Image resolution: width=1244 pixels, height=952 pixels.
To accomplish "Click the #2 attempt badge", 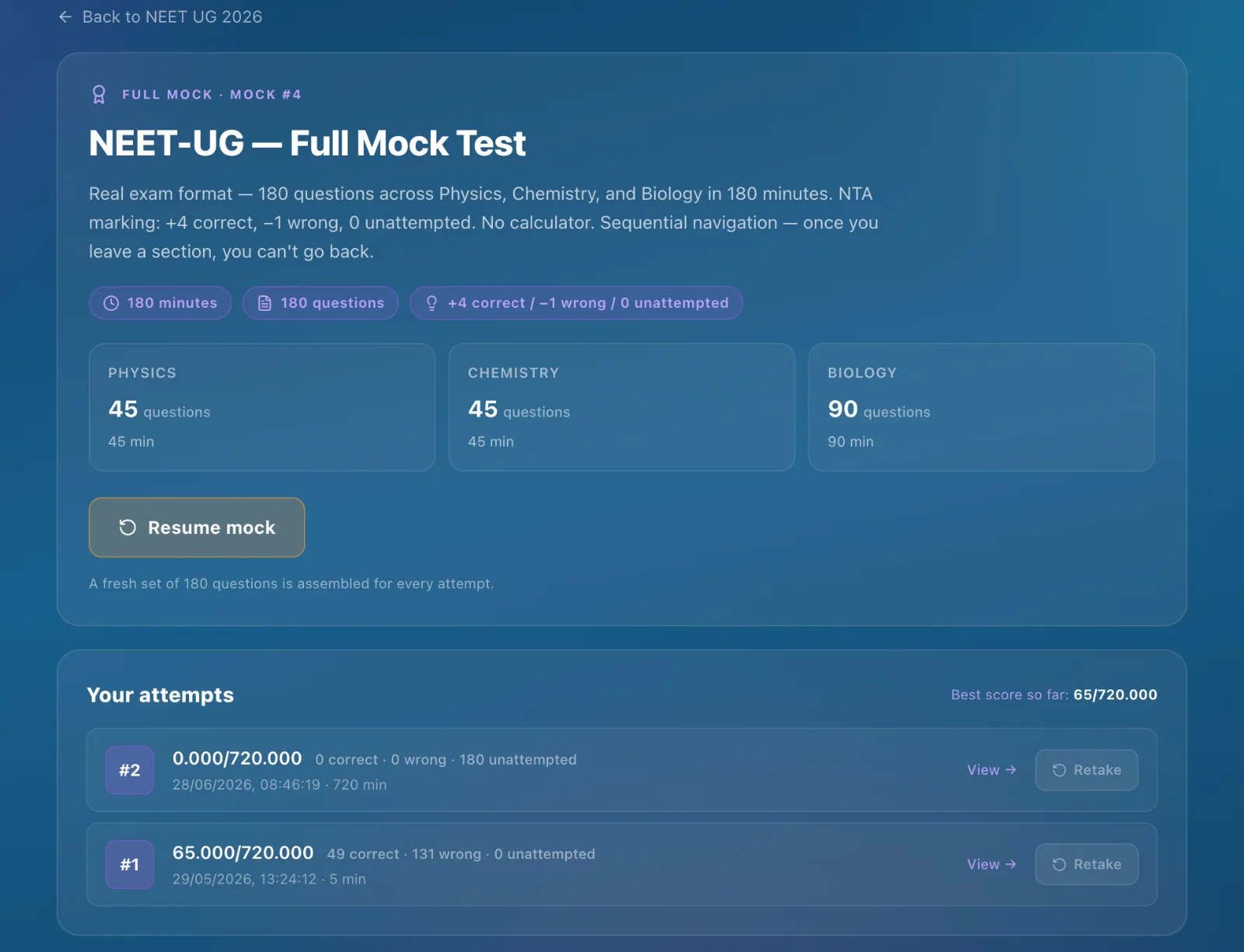I will (130, 770).
